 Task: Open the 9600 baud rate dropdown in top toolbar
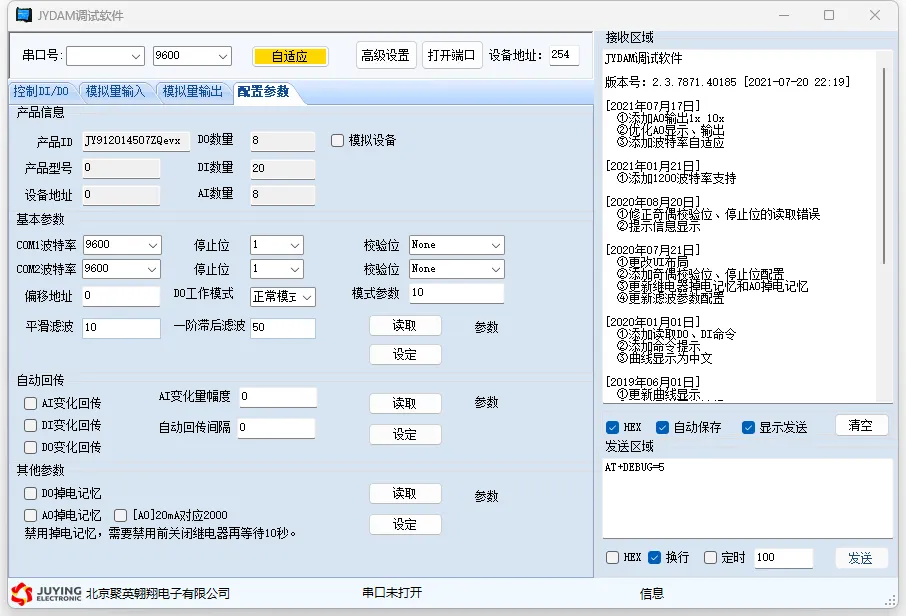192,56
